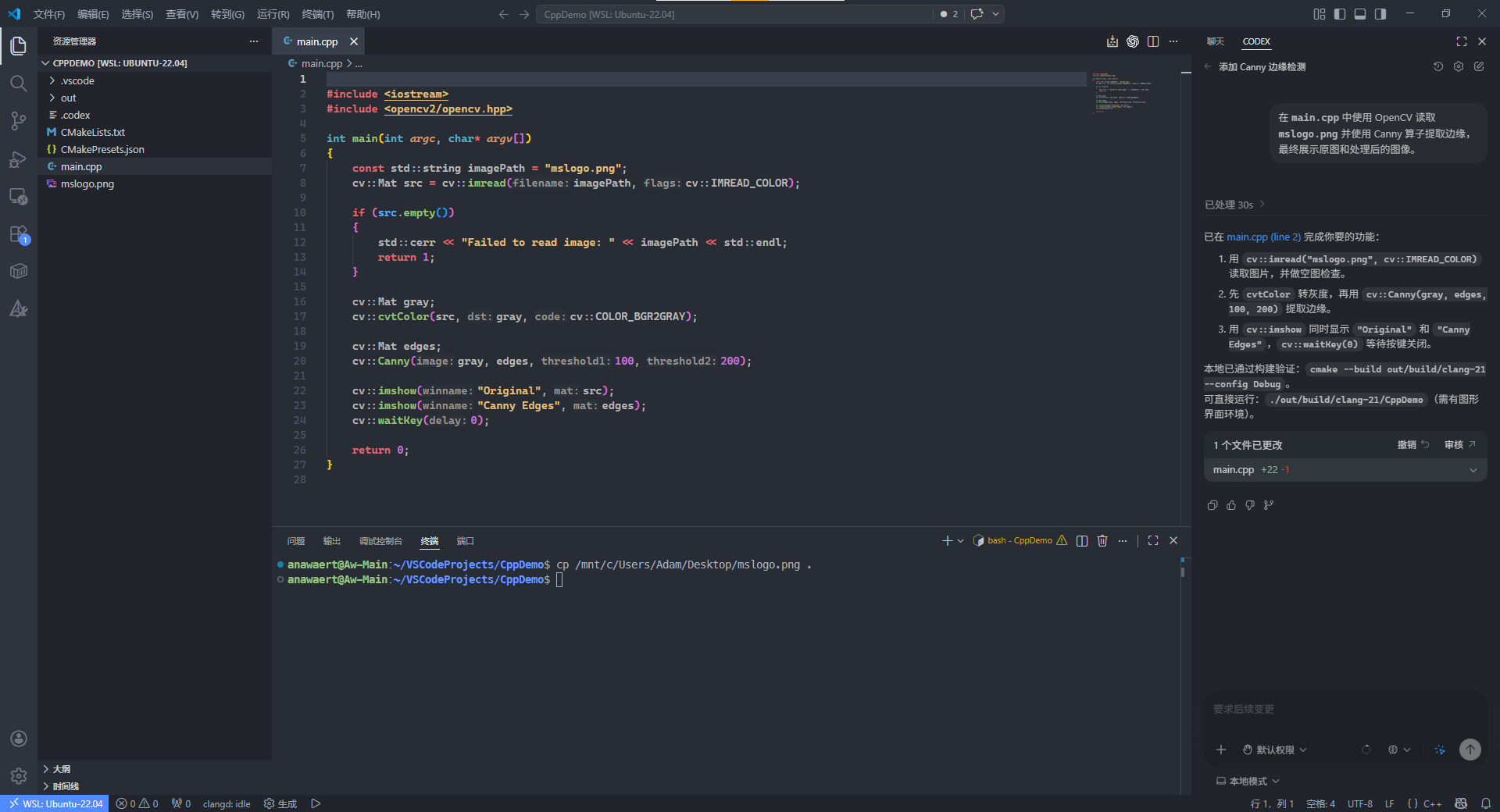Open the Extensions view

tap(19, 234)
